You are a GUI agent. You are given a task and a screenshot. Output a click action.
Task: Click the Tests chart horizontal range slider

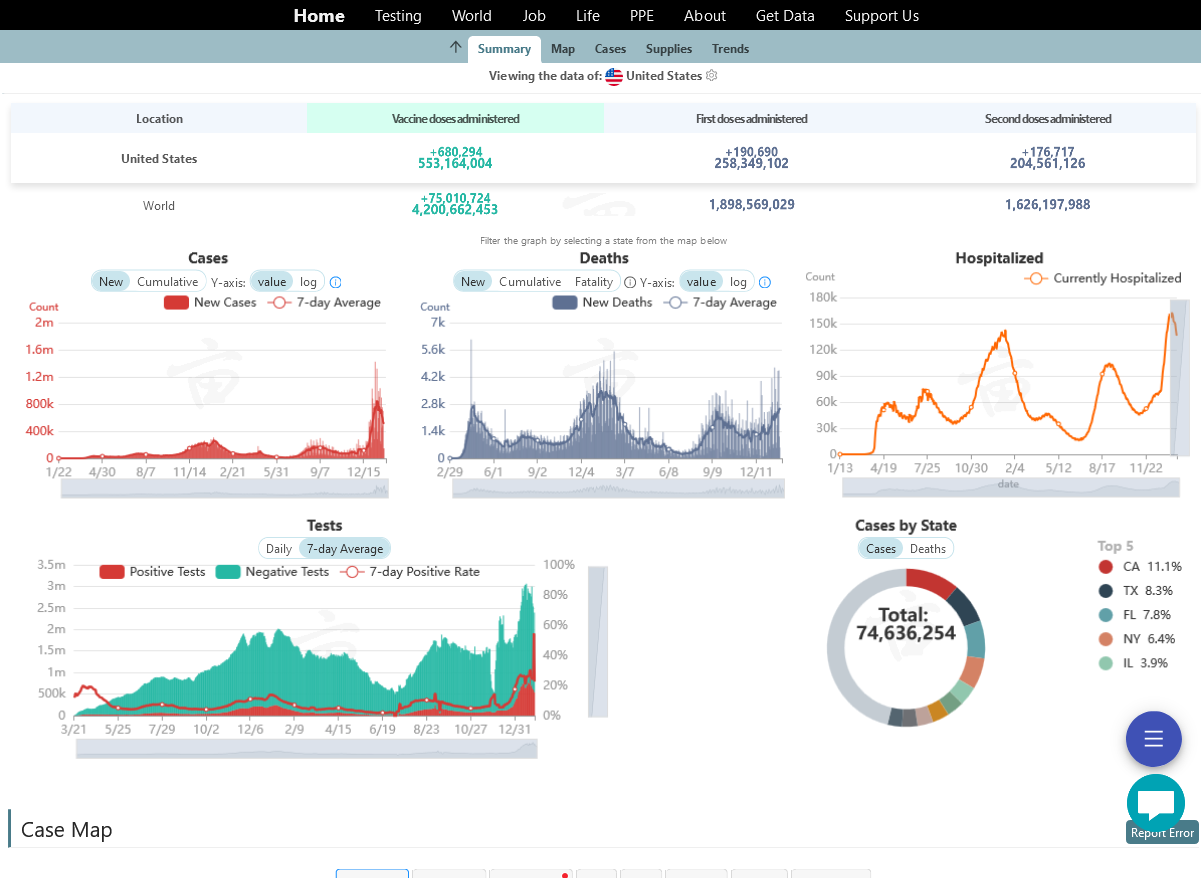point(306,749)
